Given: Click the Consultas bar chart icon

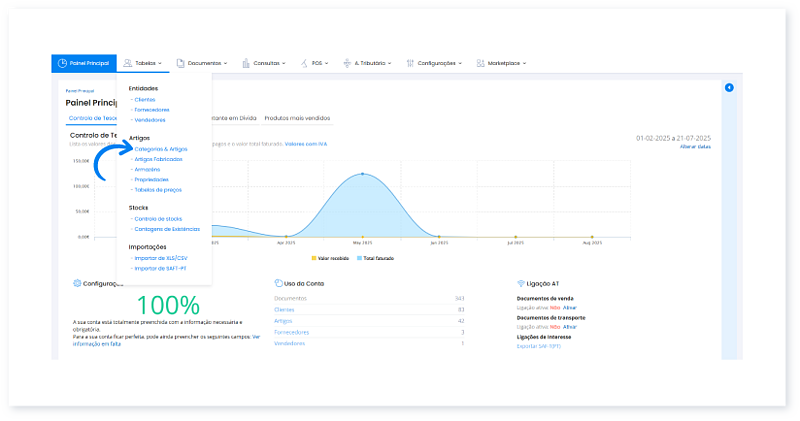Looking at the screenshot, I should (246, 63).
